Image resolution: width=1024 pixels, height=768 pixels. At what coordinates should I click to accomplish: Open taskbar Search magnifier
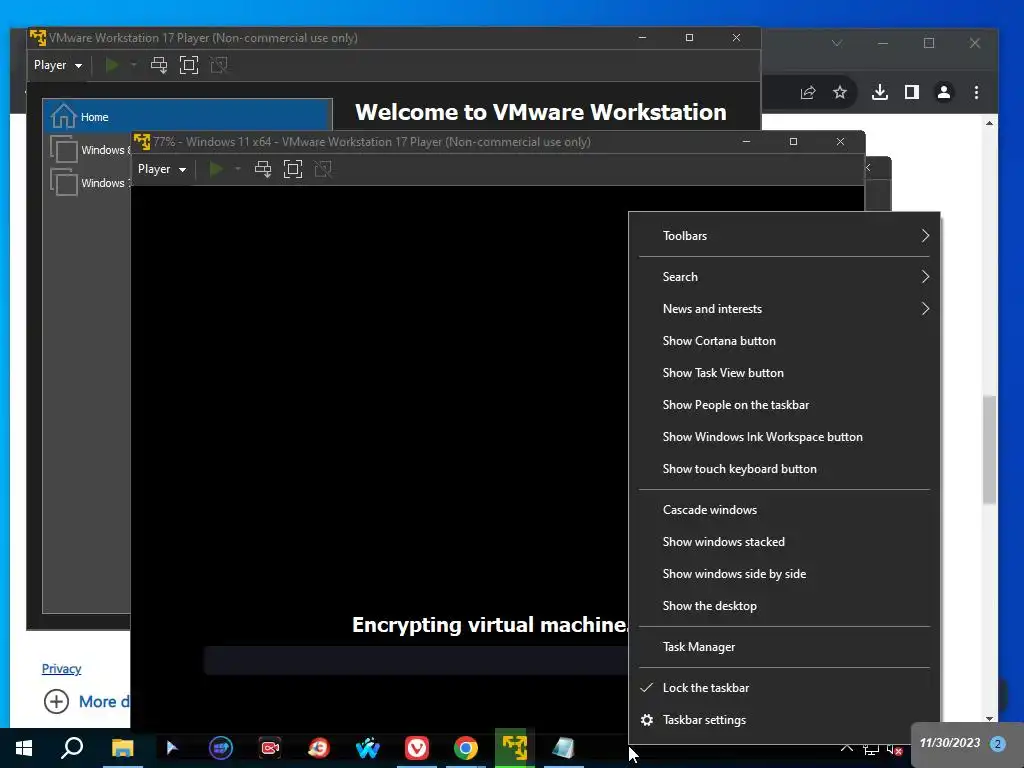click(x=72, y=748)
